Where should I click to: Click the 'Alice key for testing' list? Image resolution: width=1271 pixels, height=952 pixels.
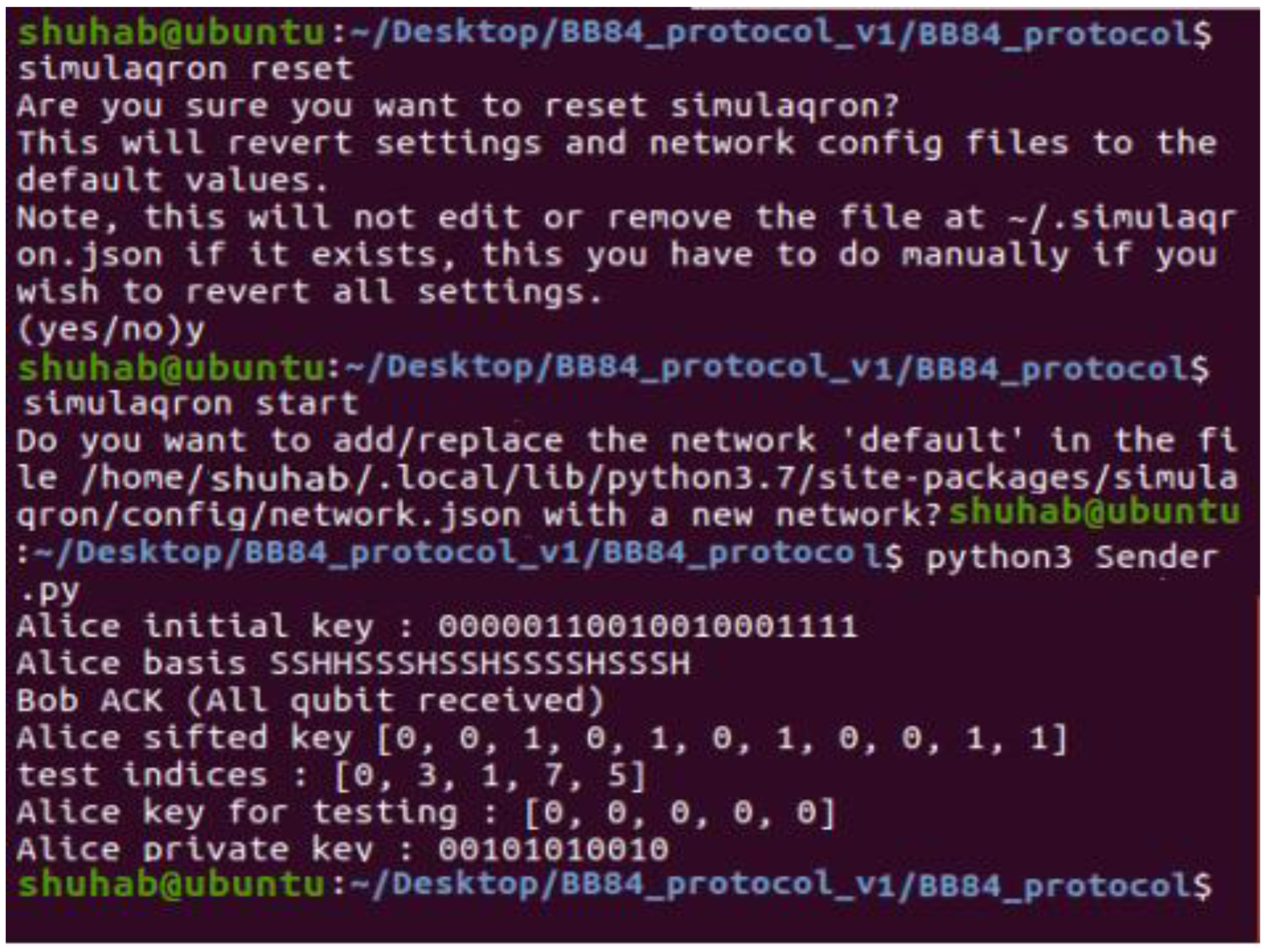click(x=680, y=813)
